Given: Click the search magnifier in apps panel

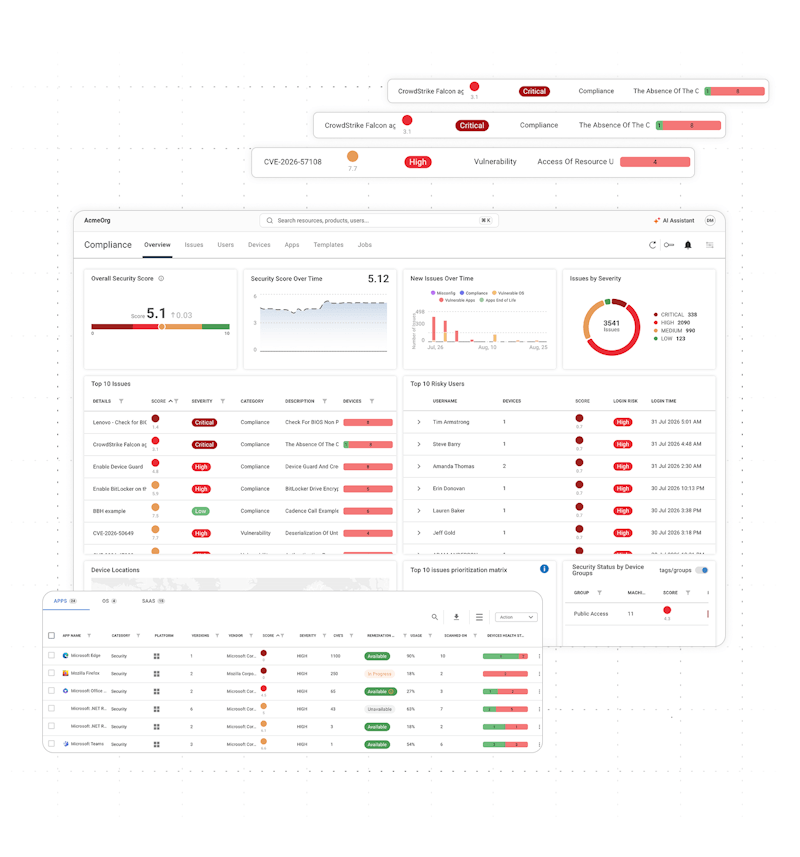Looking at the screenshot, I should pos(435,617).
